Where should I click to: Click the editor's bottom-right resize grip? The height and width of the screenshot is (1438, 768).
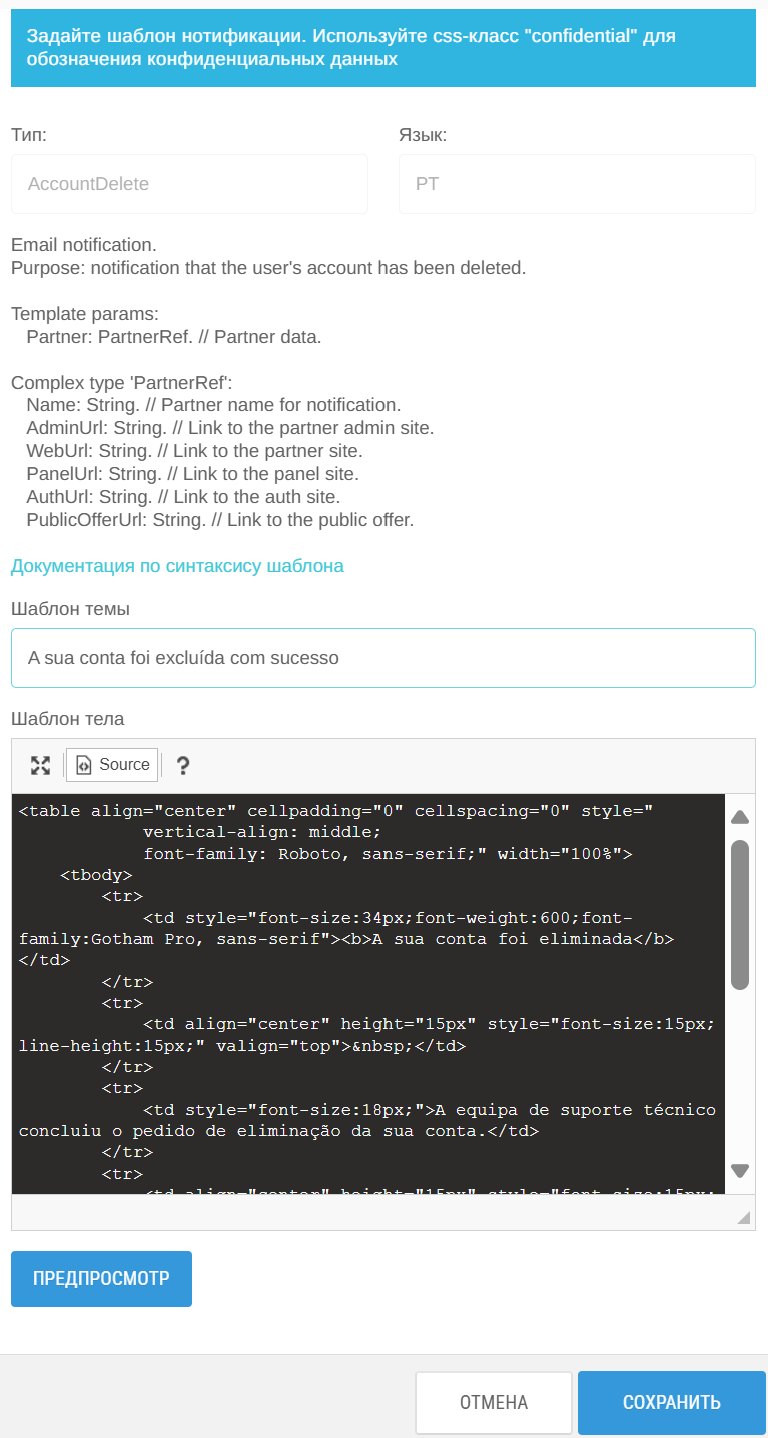(744, 1217)
